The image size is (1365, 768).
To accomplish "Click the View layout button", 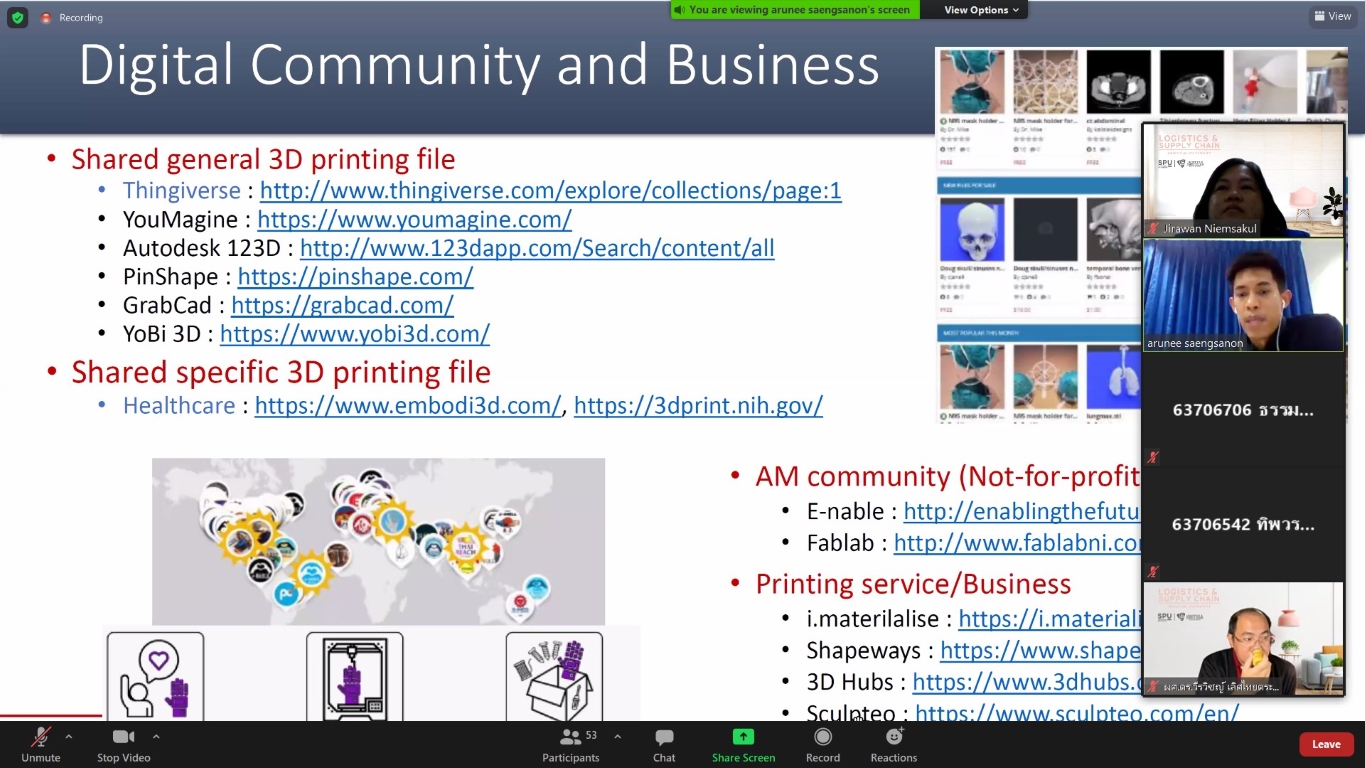I will 1333,16.
